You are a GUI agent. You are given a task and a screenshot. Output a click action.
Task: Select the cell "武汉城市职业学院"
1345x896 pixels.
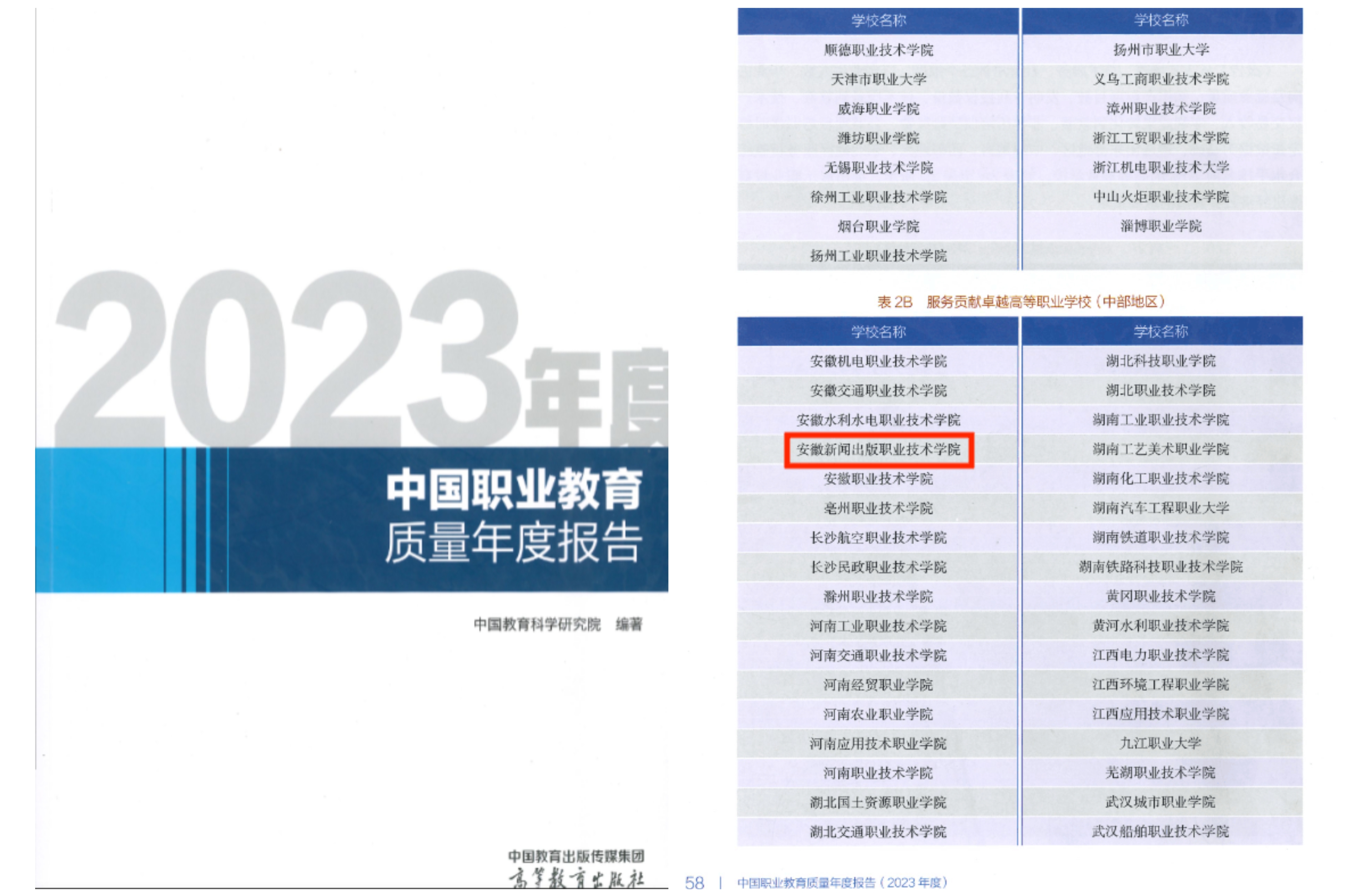pyautogui.click(x=1160, y=802)
